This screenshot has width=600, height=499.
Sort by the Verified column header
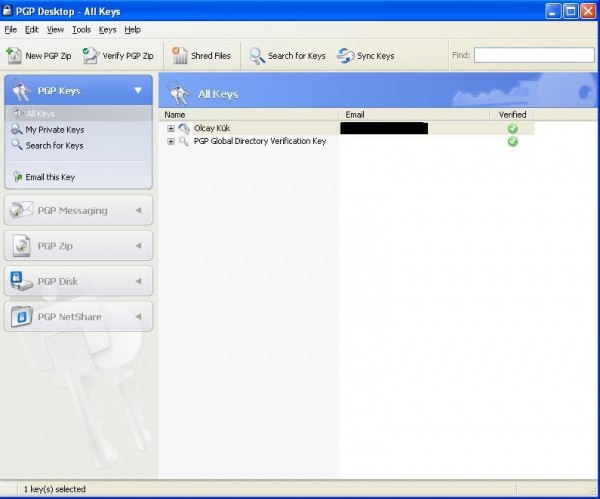click(512, 114)
